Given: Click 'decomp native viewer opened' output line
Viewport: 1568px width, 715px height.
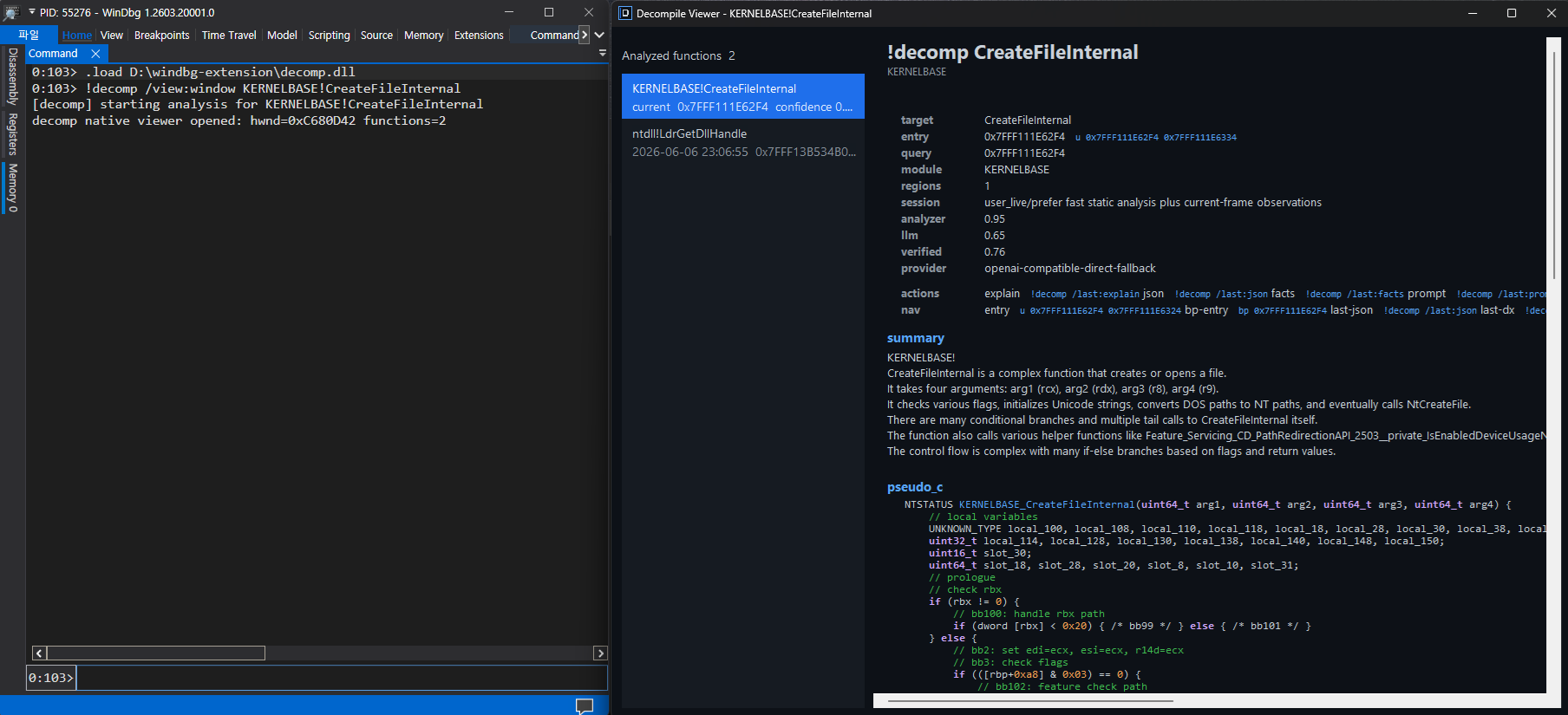Looking at the screenshot, I should coord(238,120).
